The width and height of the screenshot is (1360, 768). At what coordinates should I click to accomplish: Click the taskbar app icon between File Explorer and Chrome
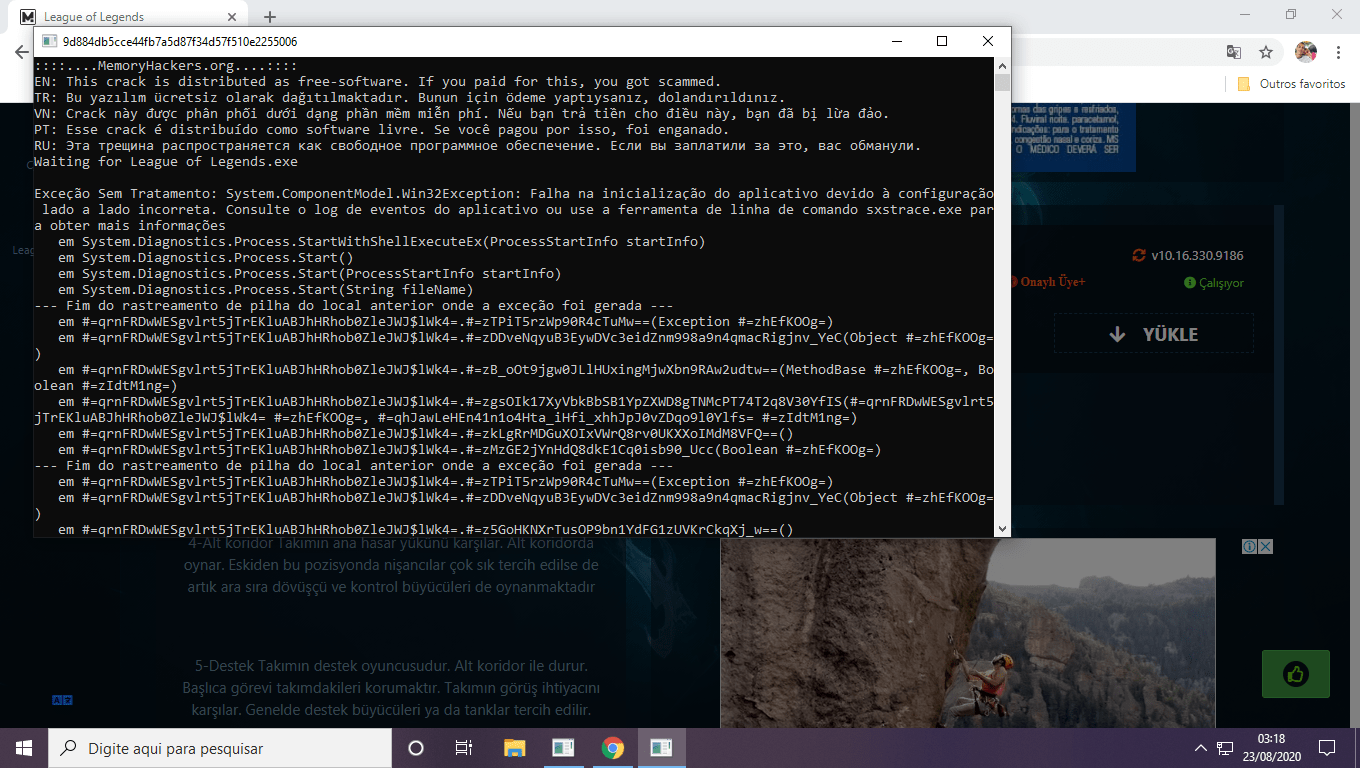point(563,748)
